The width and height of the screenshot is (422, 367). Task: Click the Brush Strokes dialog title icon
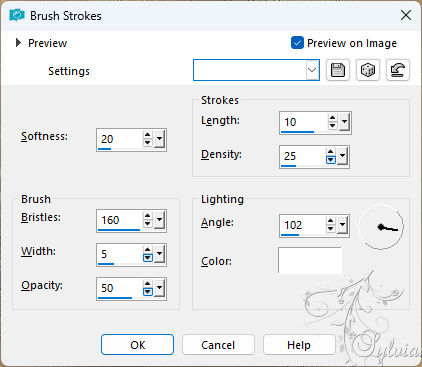(x=17, y=15)
